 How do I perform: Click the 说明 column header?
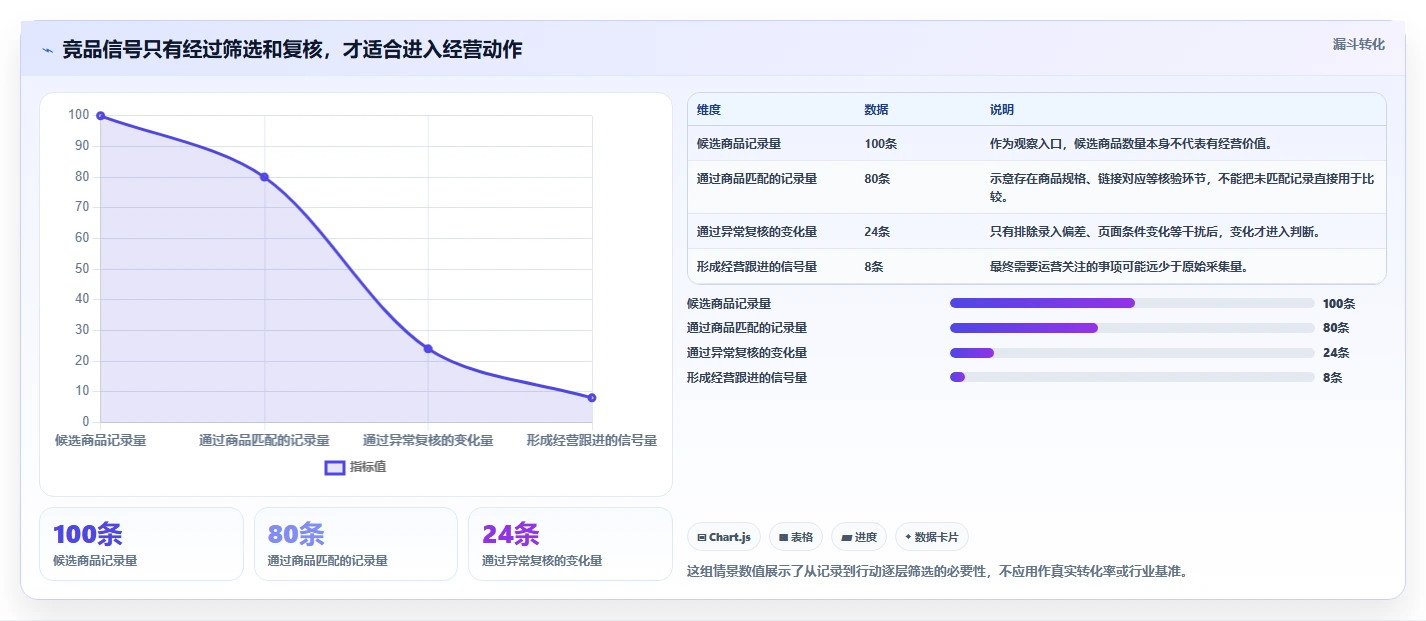pos(1002,110)
